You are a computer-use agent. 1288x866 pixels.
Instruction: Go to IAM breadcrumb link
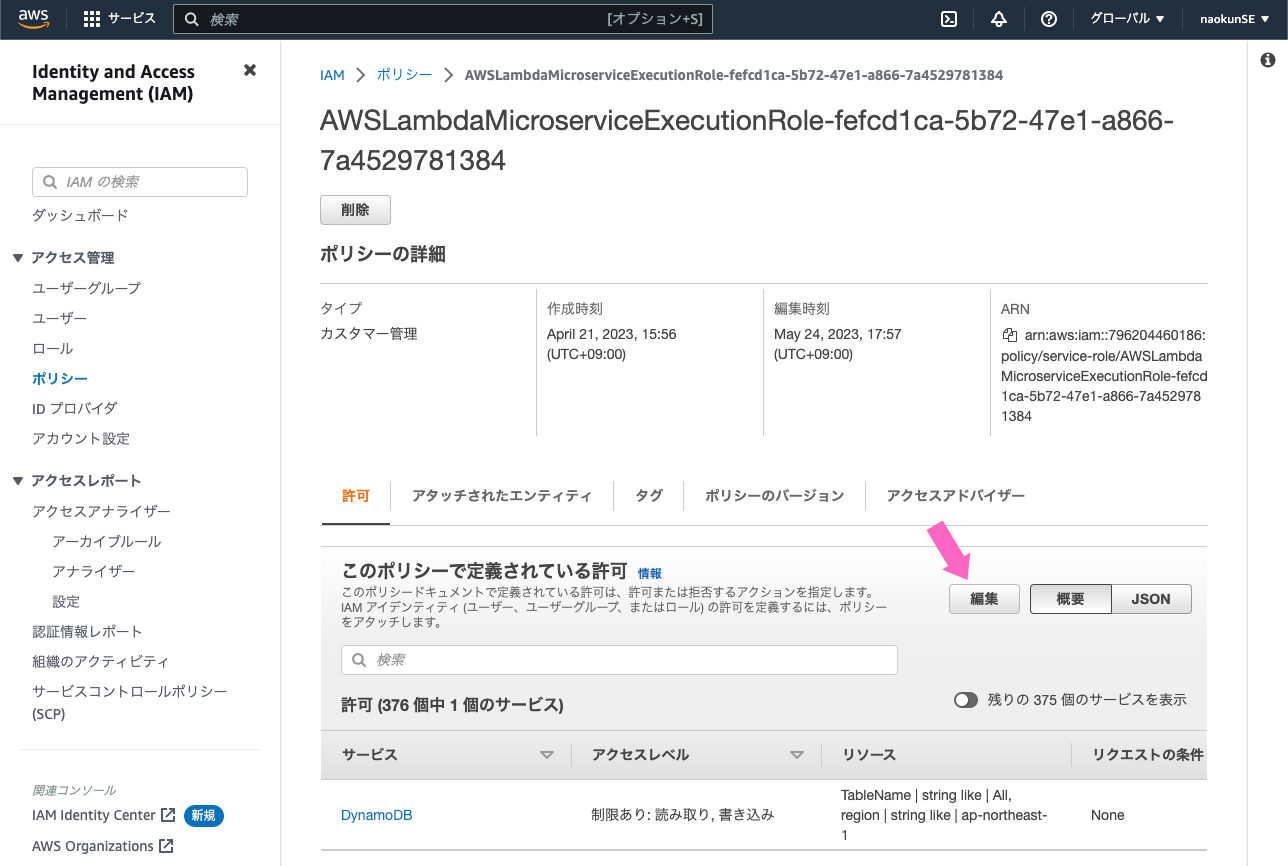click(332, 75)
